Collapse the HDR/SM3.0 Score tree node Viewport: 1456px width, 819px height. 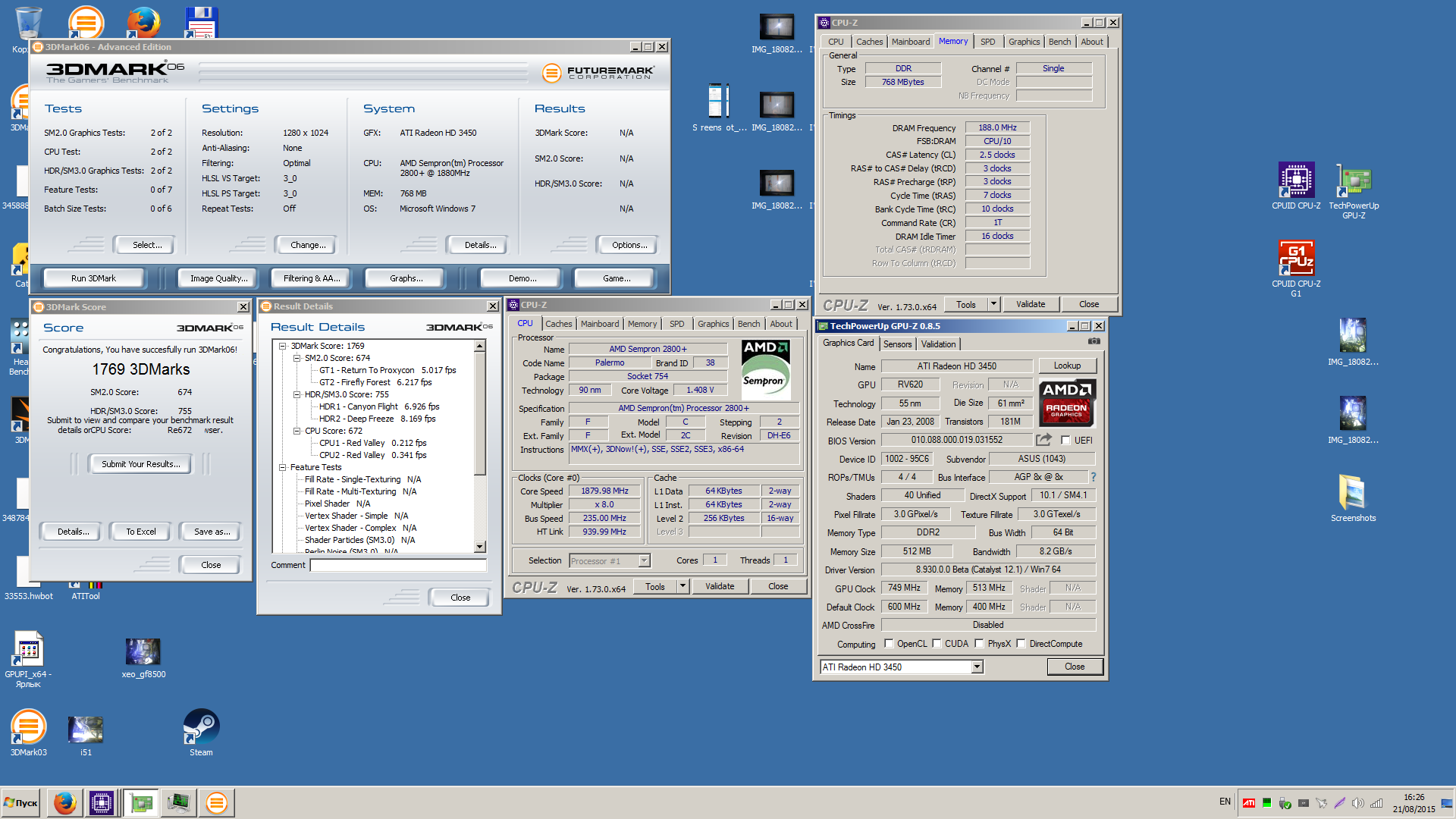[297, 394]
